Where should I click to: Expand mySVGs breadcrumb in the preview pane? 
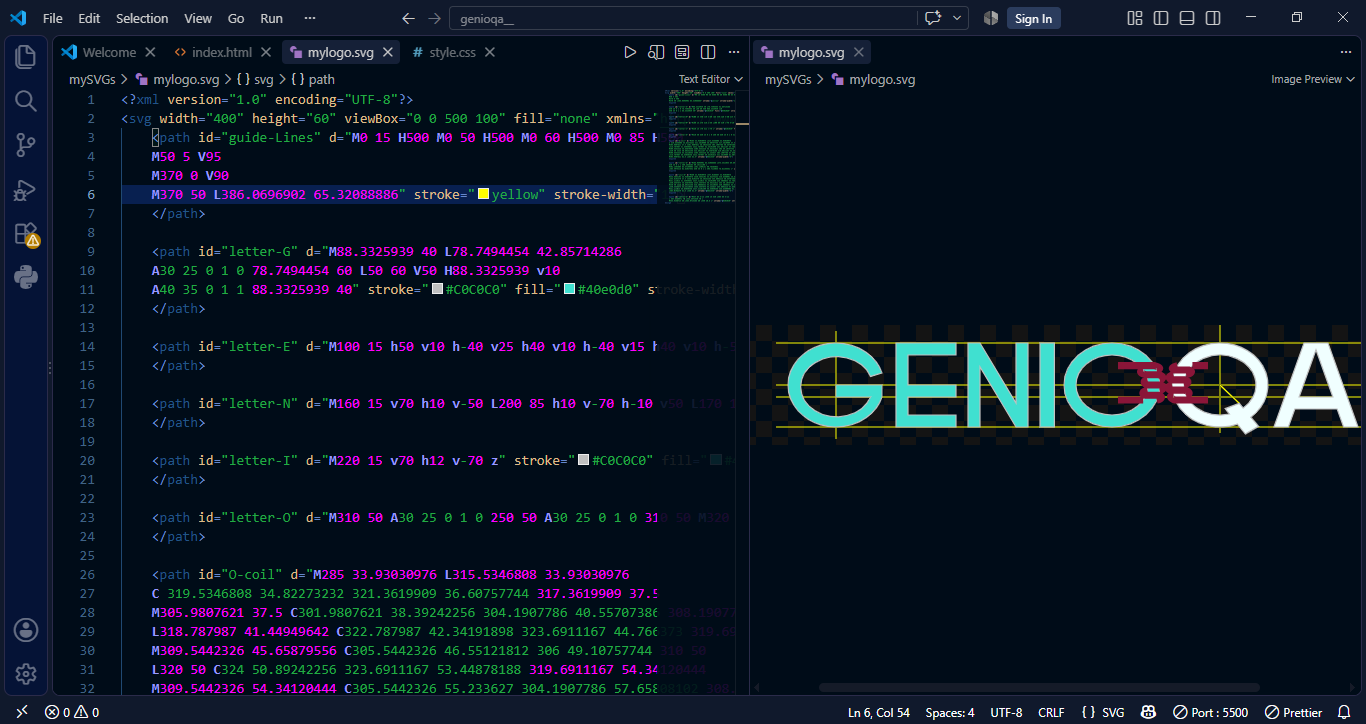pos(788,79)
